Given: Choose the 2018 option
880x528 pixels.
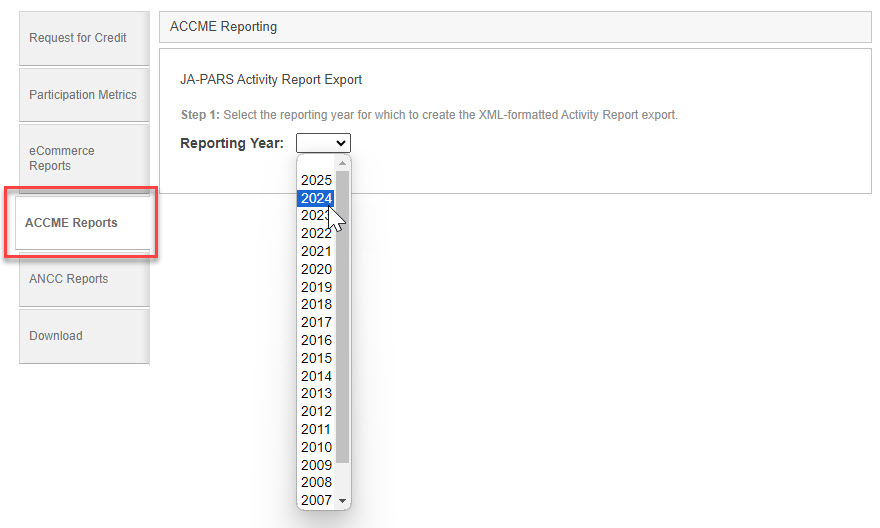Looking at the screenshot, I should tap(316, 304).
